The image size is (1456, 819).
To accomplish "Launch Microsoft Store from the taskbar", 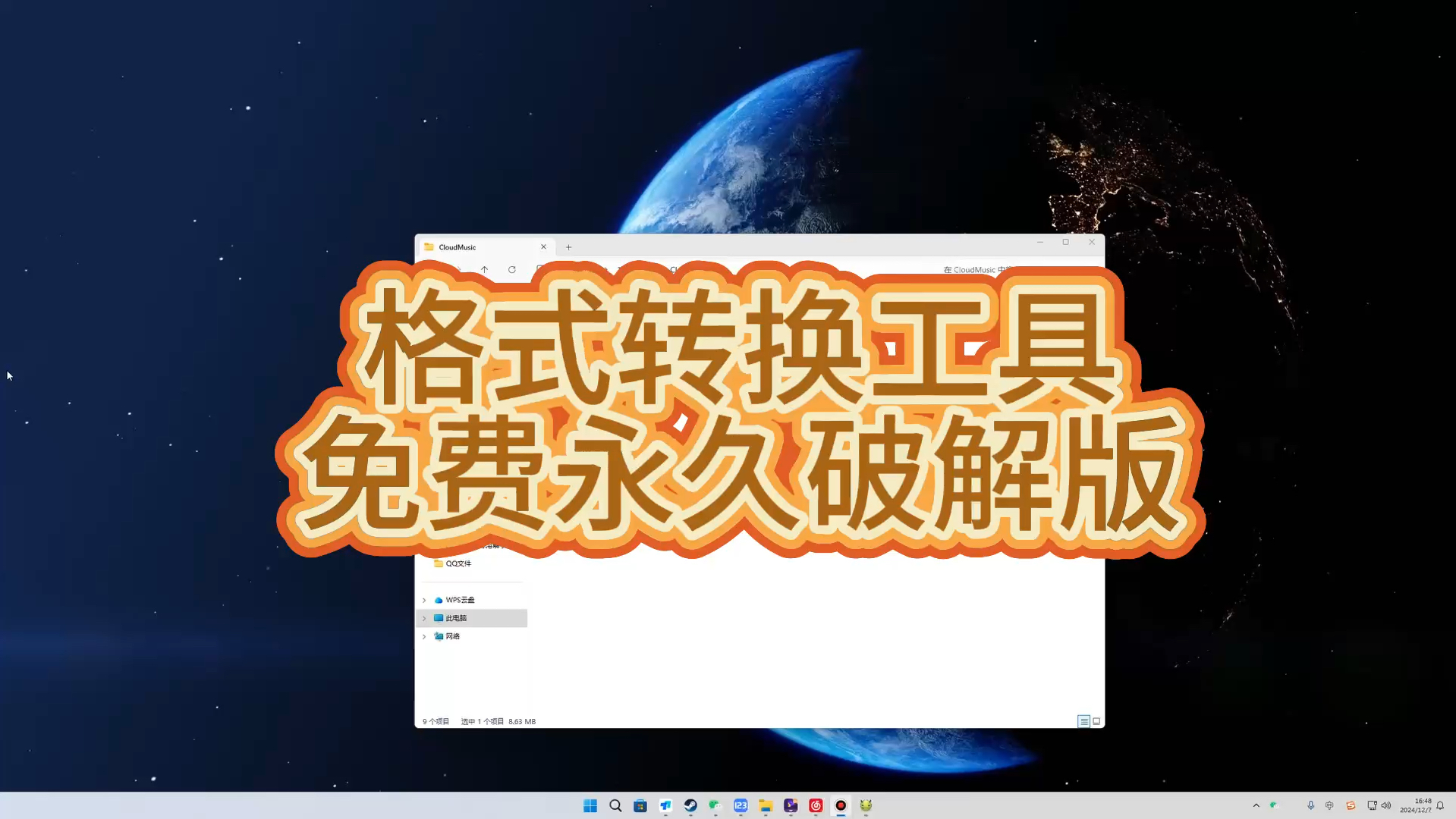I will [641, 805].
